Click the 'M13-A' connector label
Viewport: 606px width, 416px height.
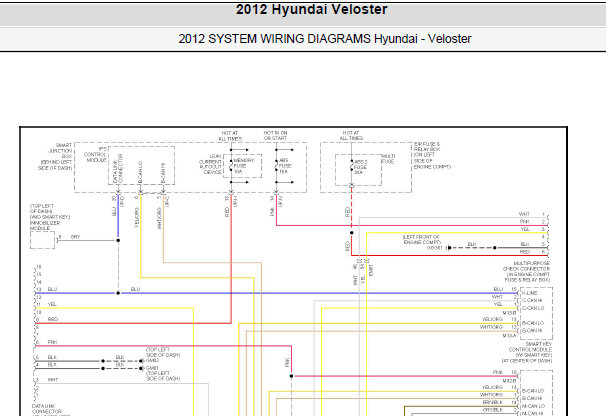(x=509, y=336)
